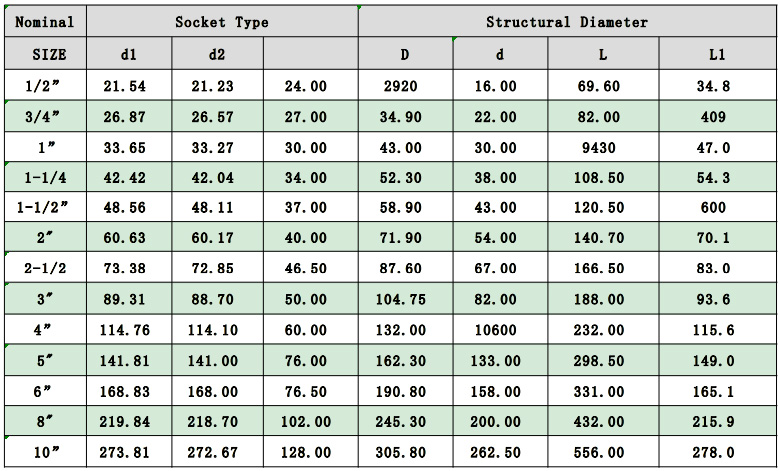Select the 114.76 cell in d1 column
Viewport: 780px width, 471px height.
[129, 330]
